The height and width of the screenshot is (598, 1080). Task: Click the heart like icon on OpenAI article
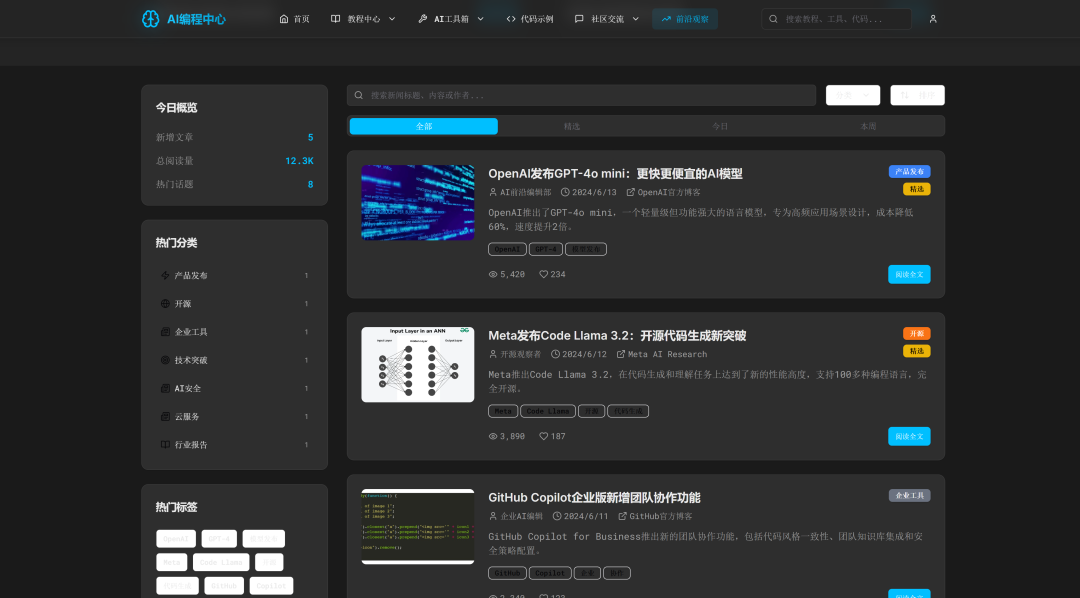544,274
